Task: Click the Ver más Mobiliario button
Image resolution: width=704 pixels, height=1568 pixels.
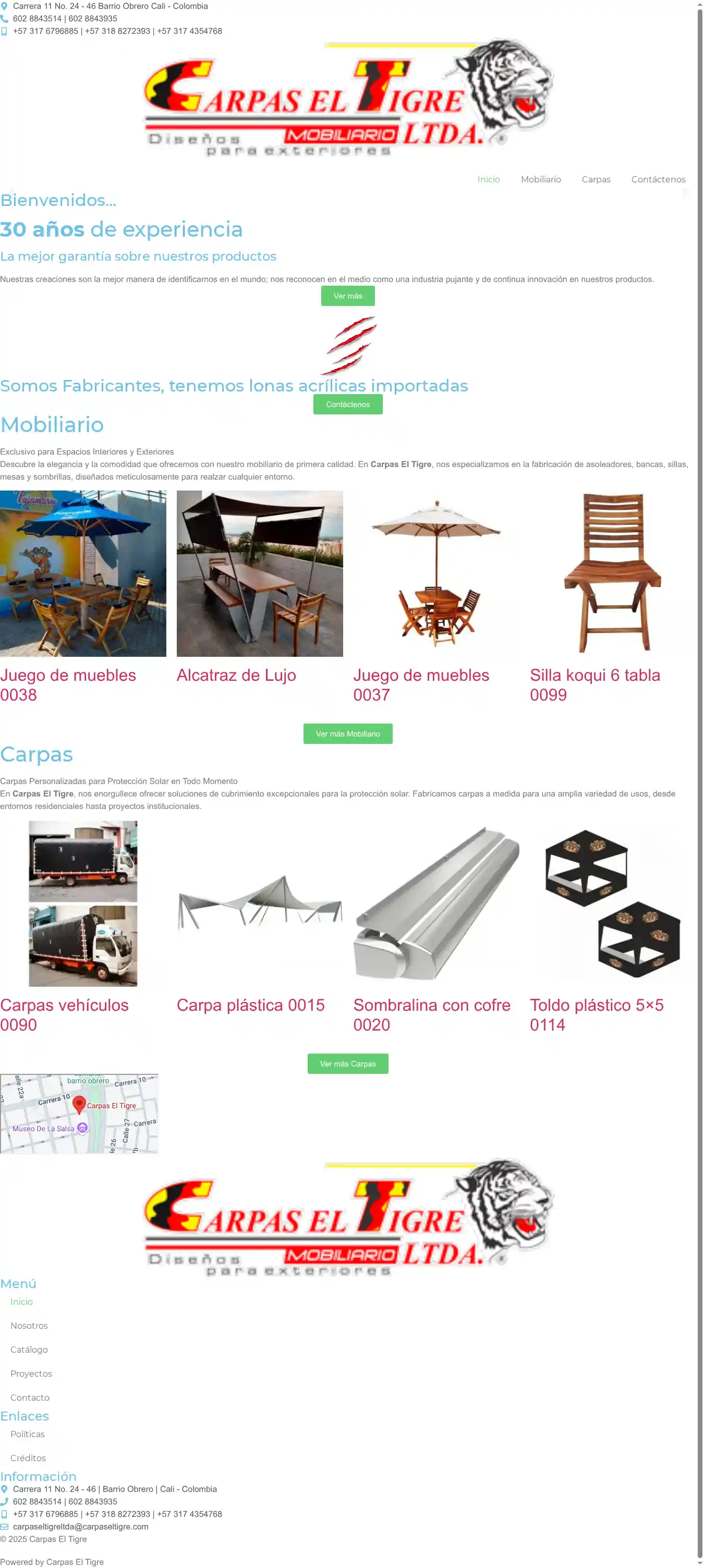Action: (348, 733)
